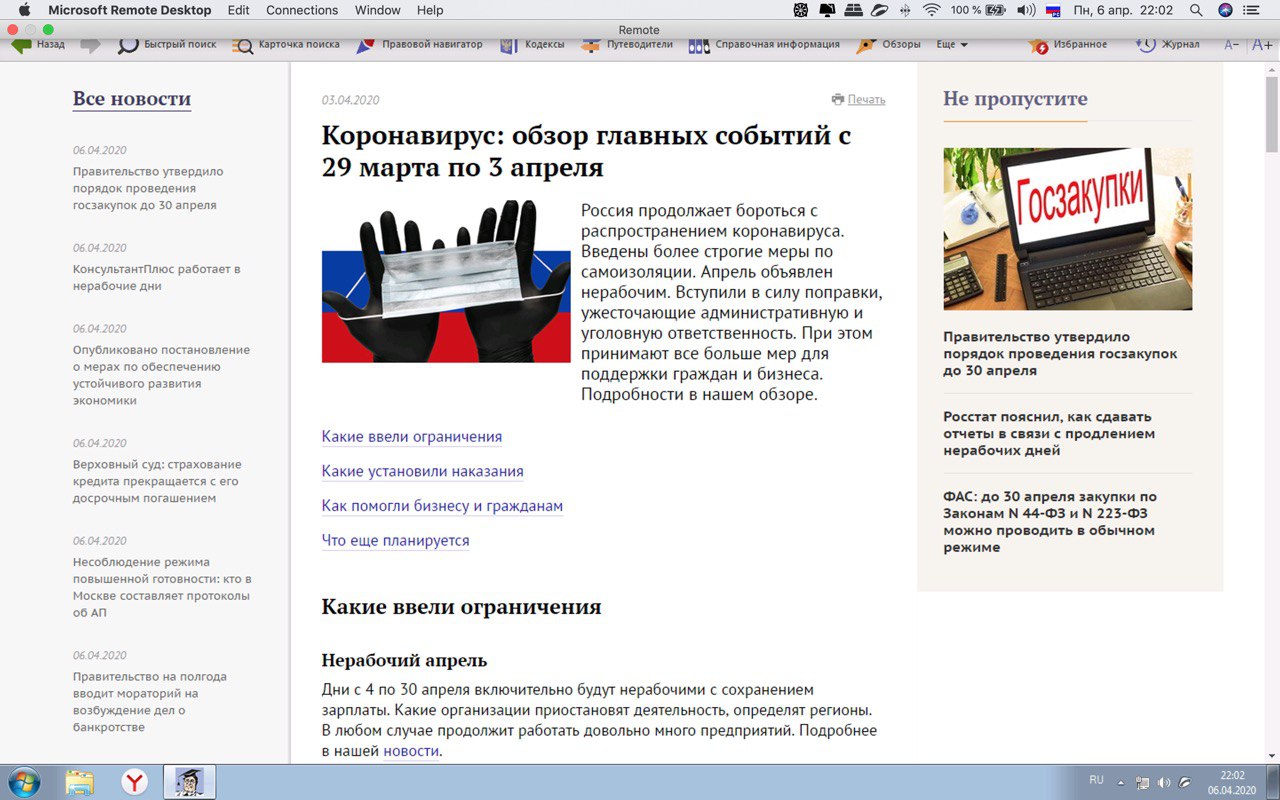Open Путеводители signpost icon

591,45
